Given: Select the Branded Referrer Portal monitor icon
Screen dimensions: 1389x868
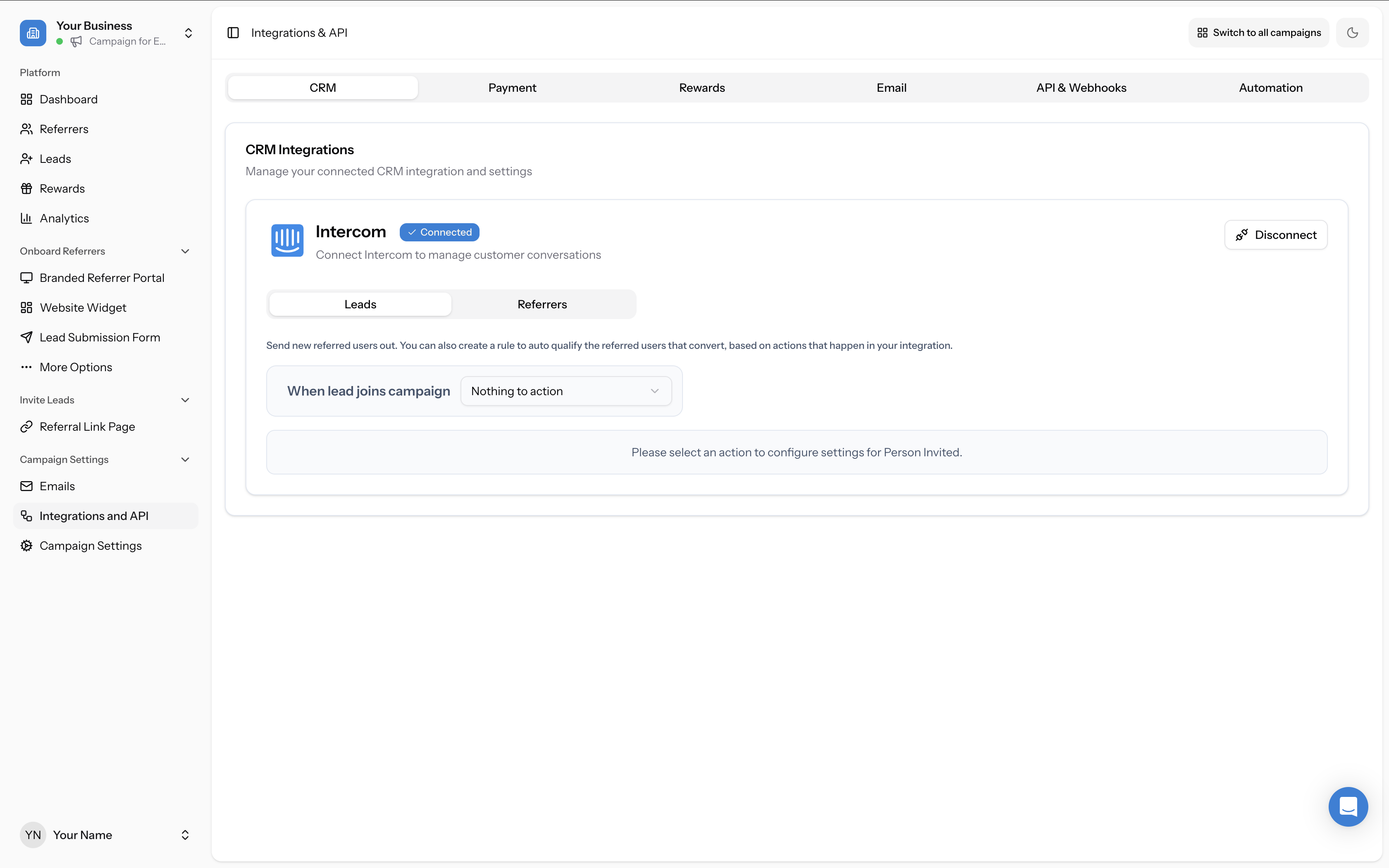Looking at the screenshot, I should pyautogui.click(x=26, y=277).
